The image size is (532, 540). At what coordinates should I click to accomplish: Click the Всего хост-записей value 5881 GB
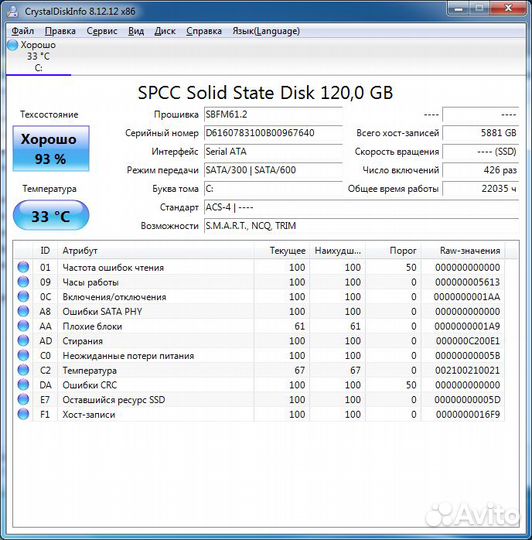480,133
